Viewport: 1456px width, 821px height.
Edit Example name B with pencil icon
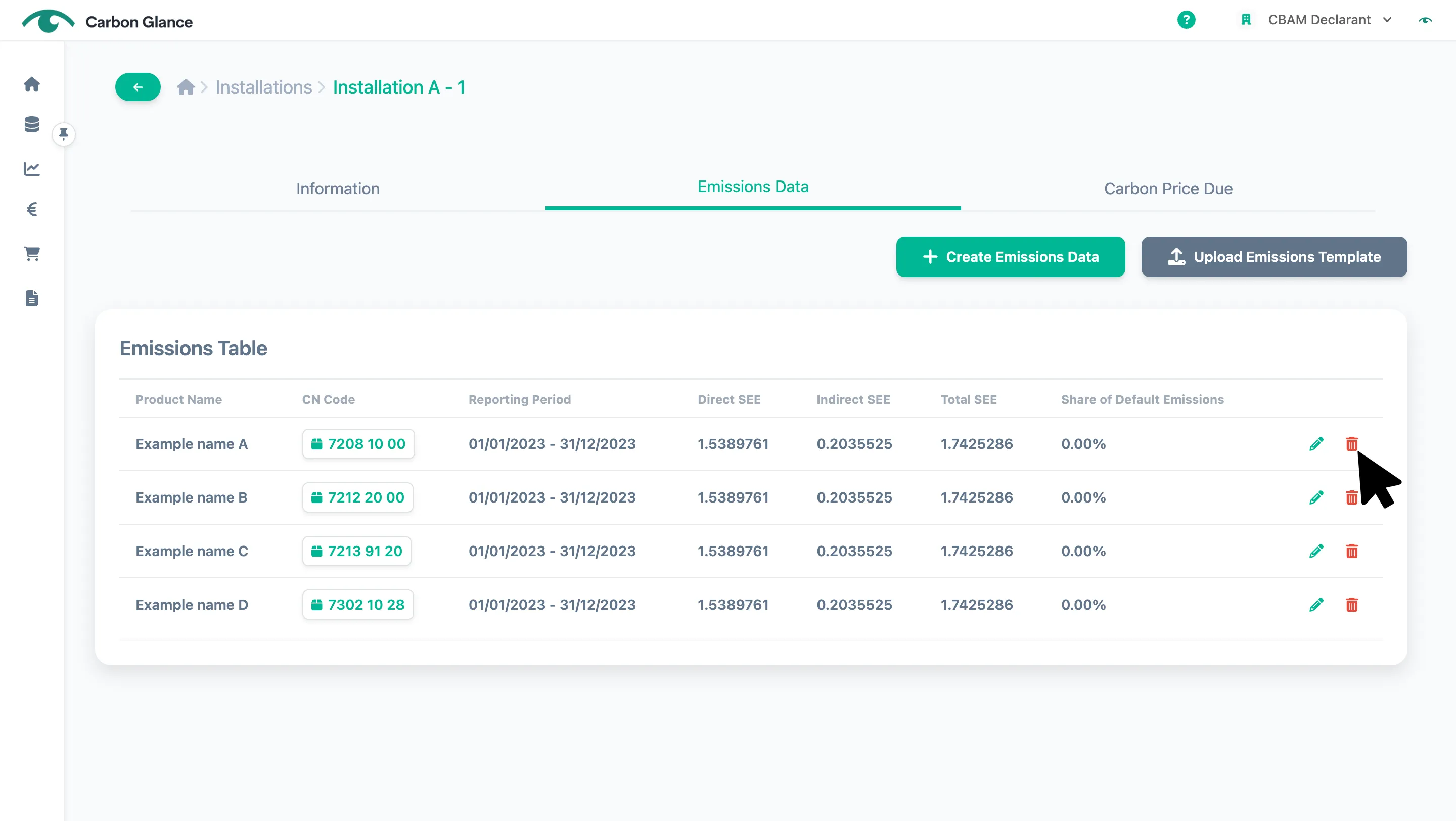click(x=1316, y=498)
